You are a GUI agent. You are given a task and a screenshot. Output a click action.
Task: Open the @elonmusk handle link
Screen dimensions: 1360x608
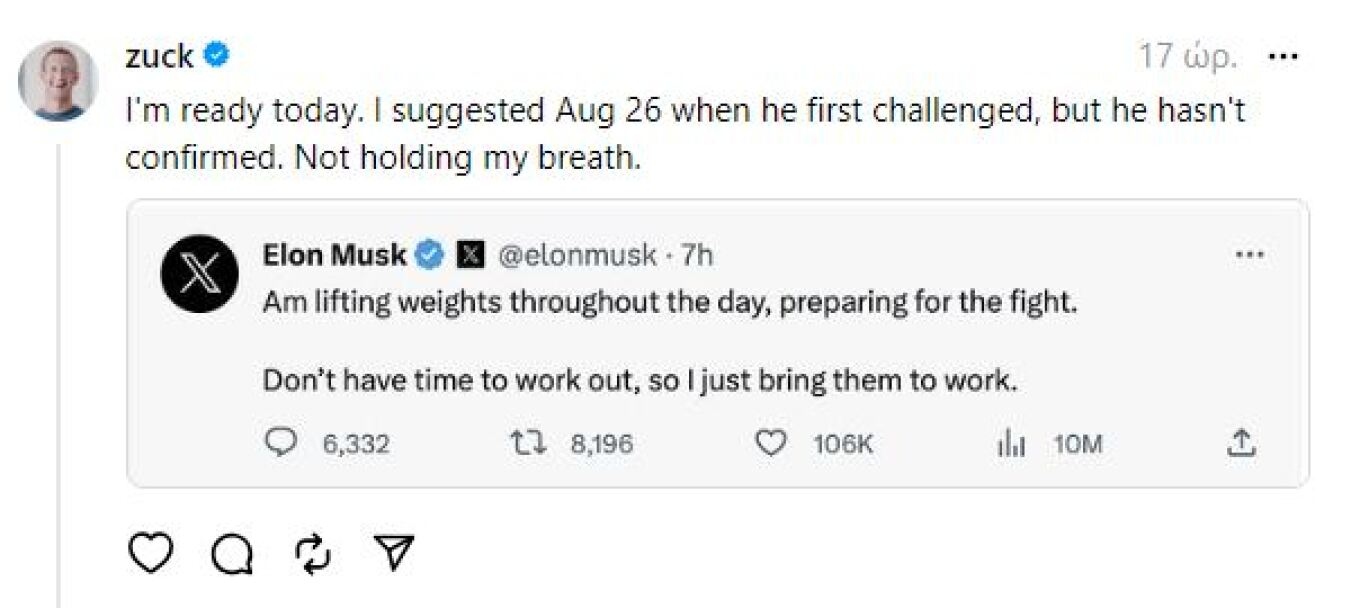point(575,255)
